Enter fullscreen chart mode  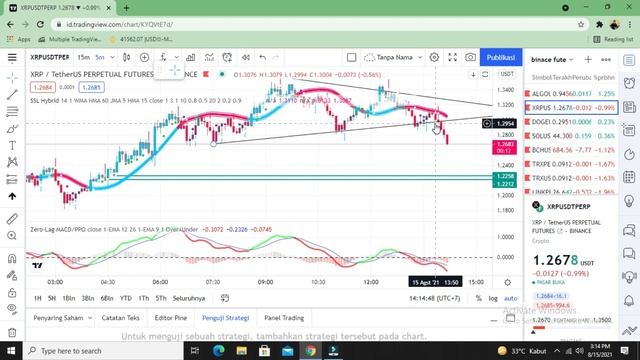(453, 58)
